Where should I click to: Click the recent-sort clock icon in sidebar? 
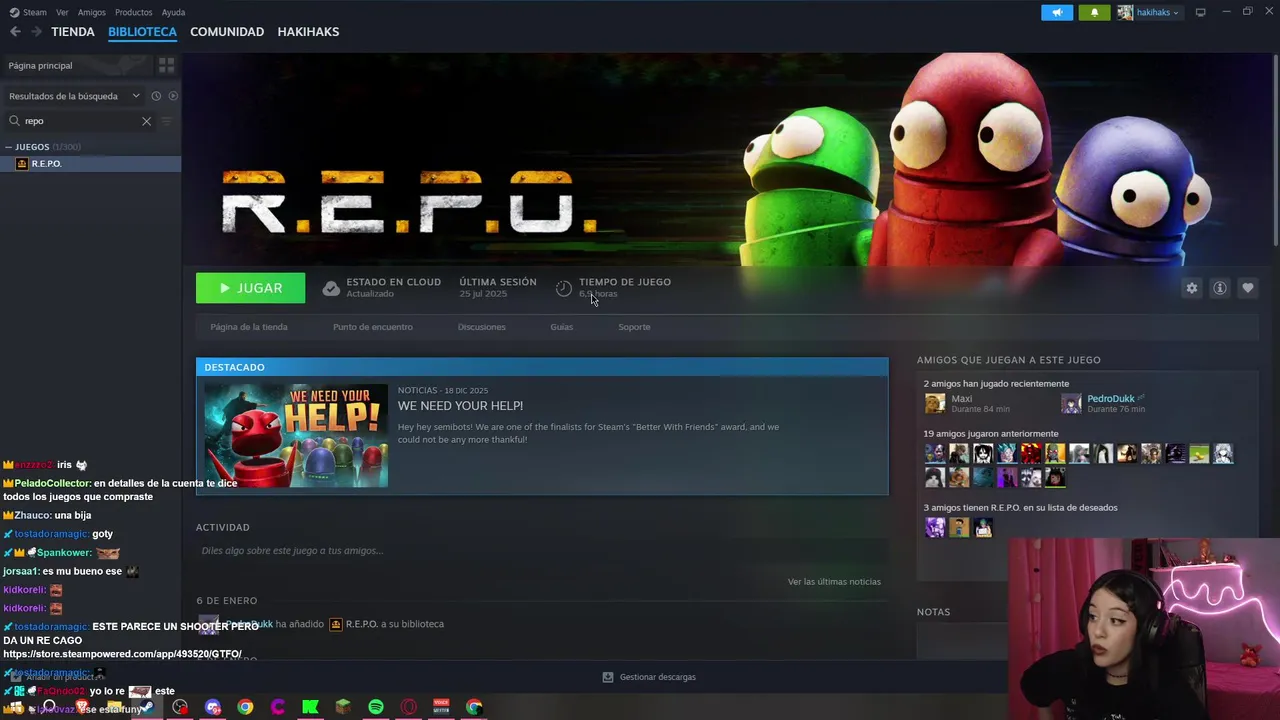click(156, 96)
